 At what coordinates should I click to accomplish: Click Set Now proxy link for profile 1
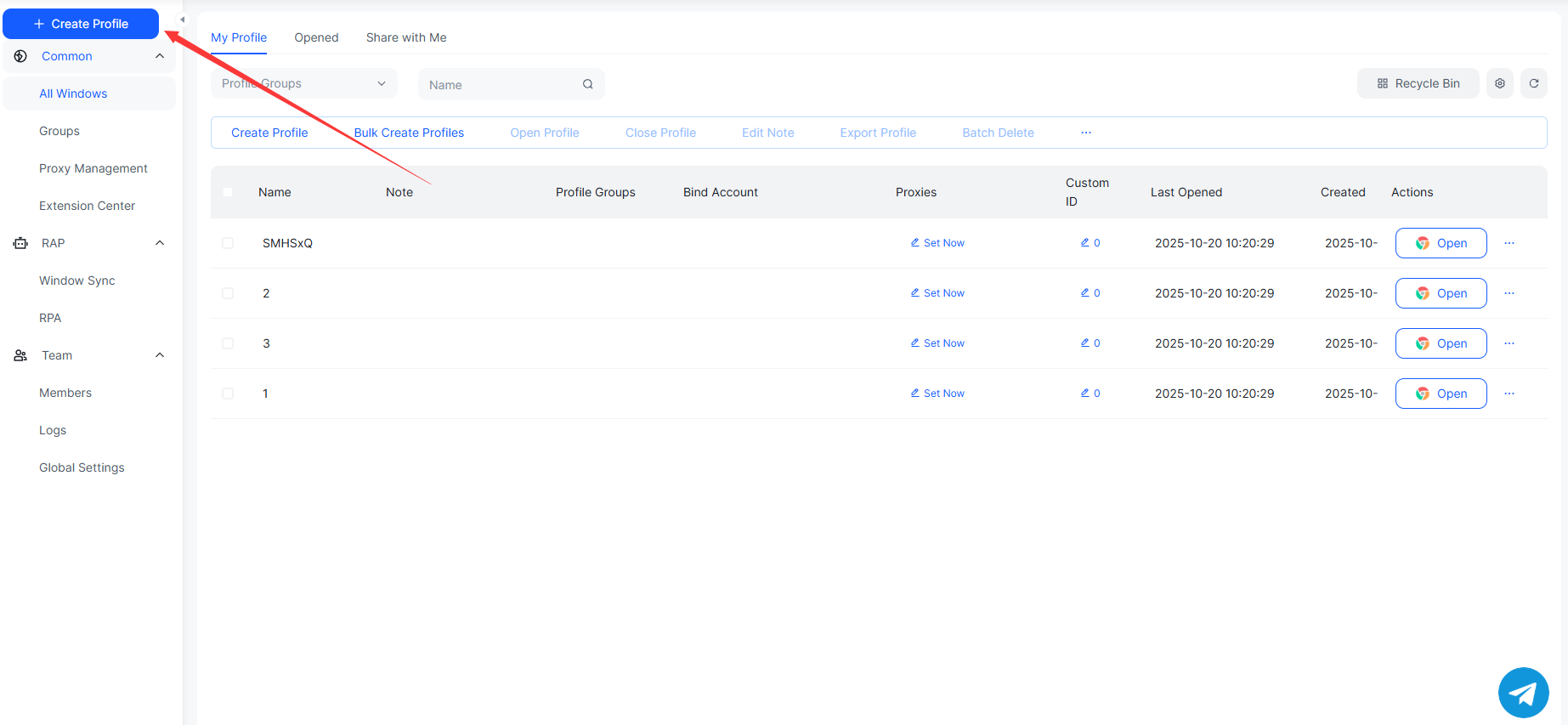[x=938, y=394]
